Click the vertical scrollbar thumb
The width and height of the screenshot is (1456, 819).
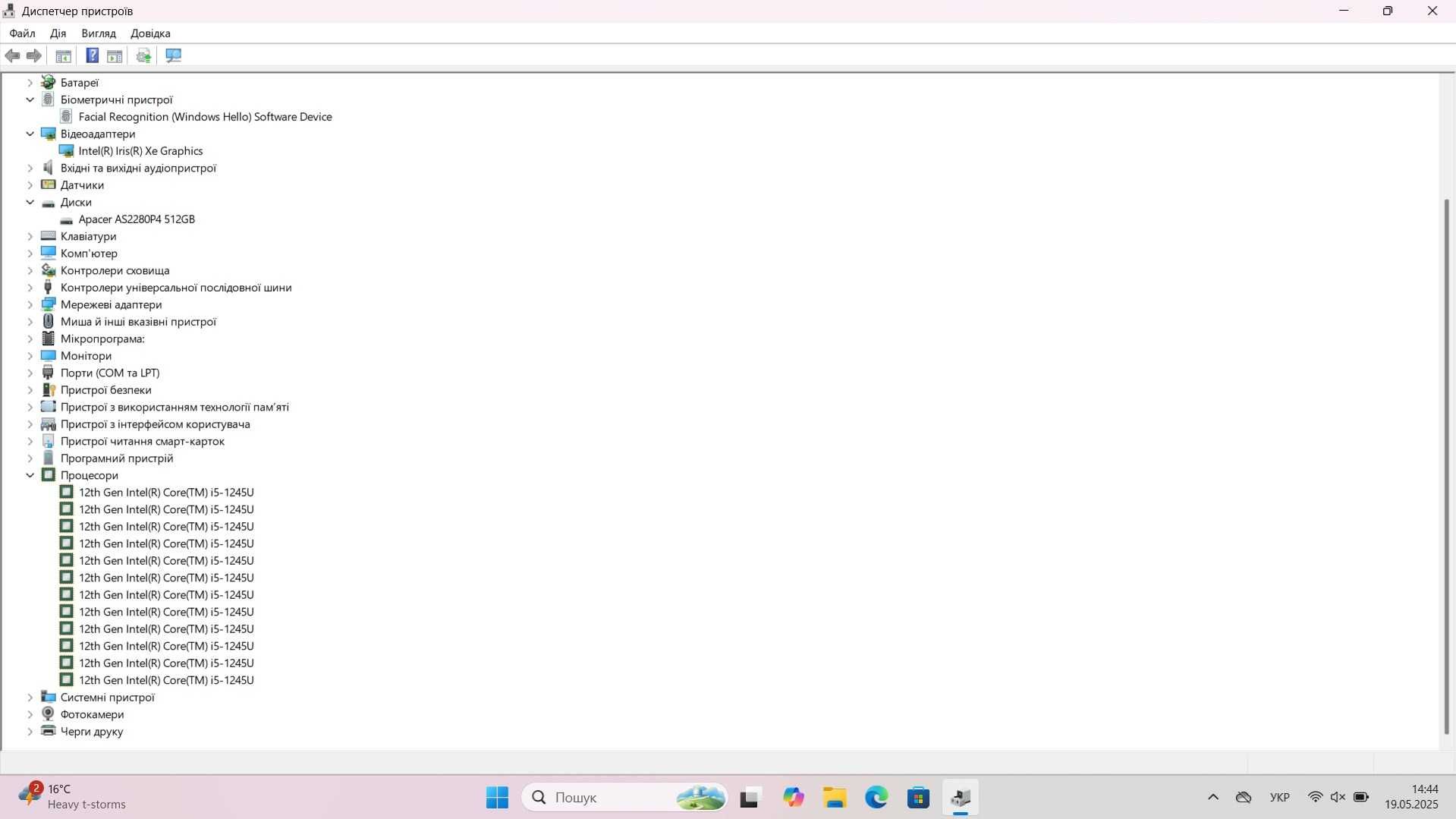coord(1446,466)
